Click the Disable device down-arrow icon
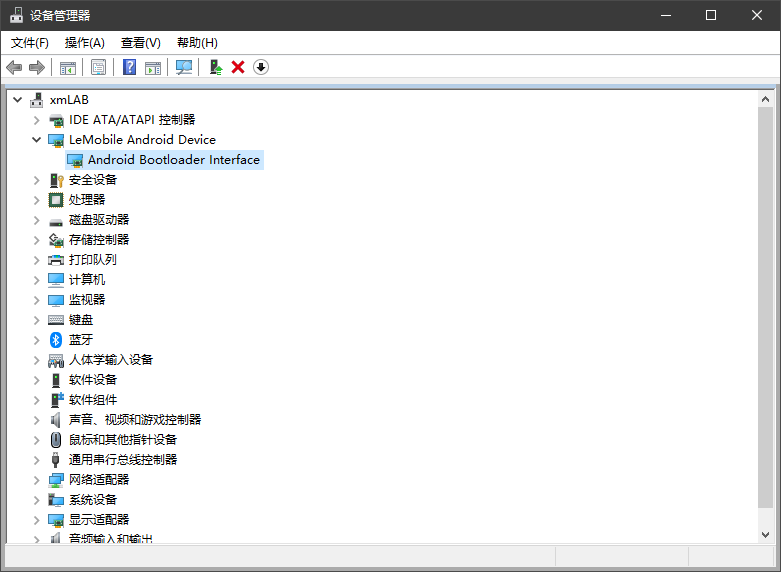The image size is (781, 572). click(261, 67)
